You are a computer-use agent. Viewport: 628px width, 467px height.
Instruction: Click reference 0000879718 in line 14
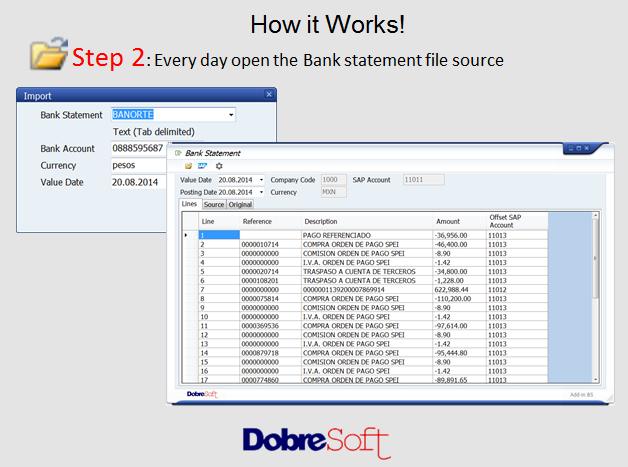tap(270, 353)
